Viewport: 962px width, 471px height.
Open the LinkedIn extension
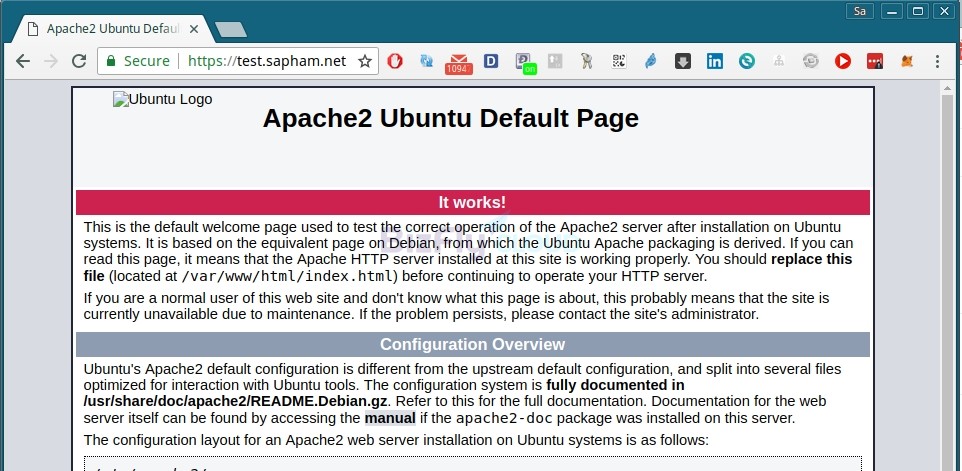tap(715, 61)
